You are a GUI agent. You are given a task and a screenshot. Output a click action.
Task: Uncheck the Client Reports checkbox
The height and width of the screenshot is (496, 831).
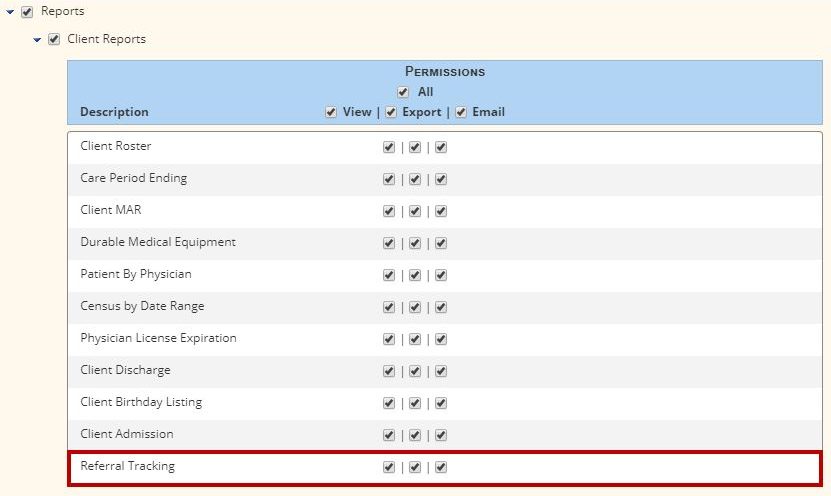54,39
